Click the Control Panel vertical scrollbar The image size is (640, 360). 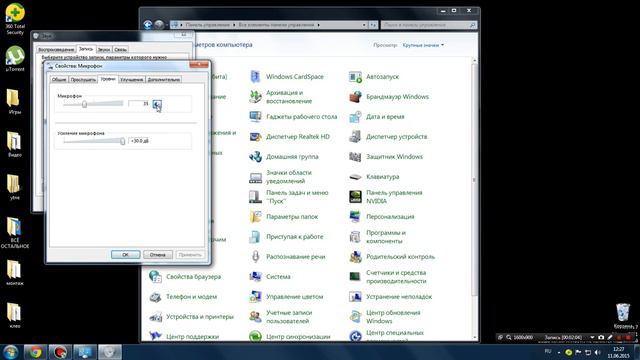click(x=474, y=180)
